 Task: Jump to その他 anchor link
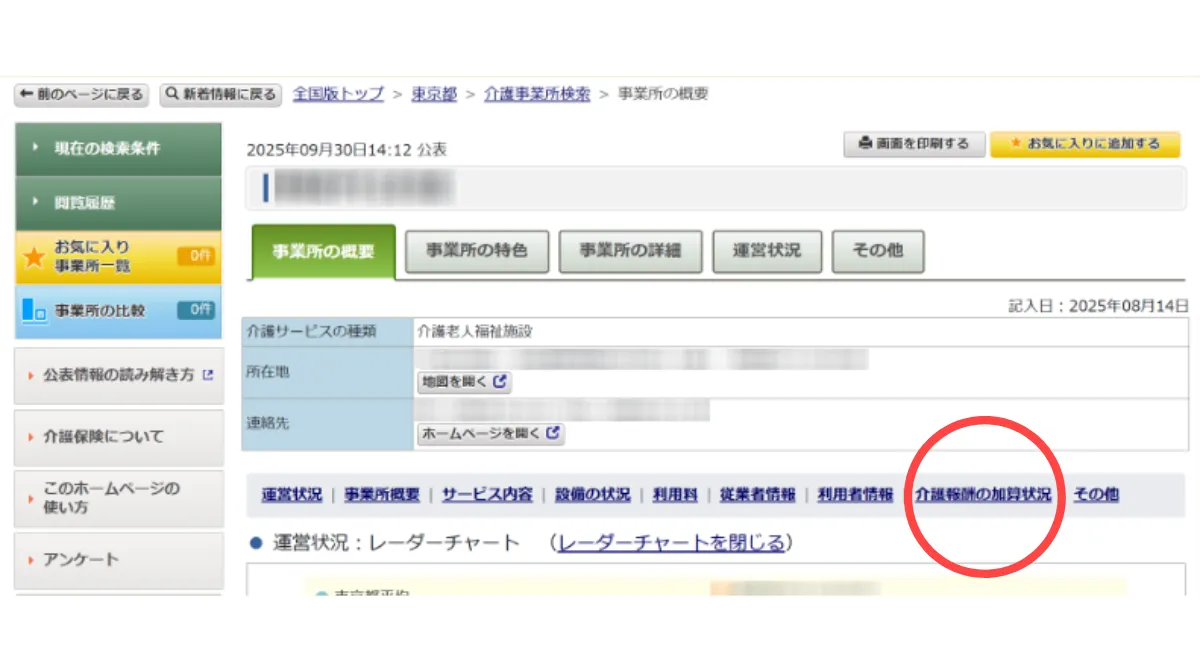coord(1096,495)
